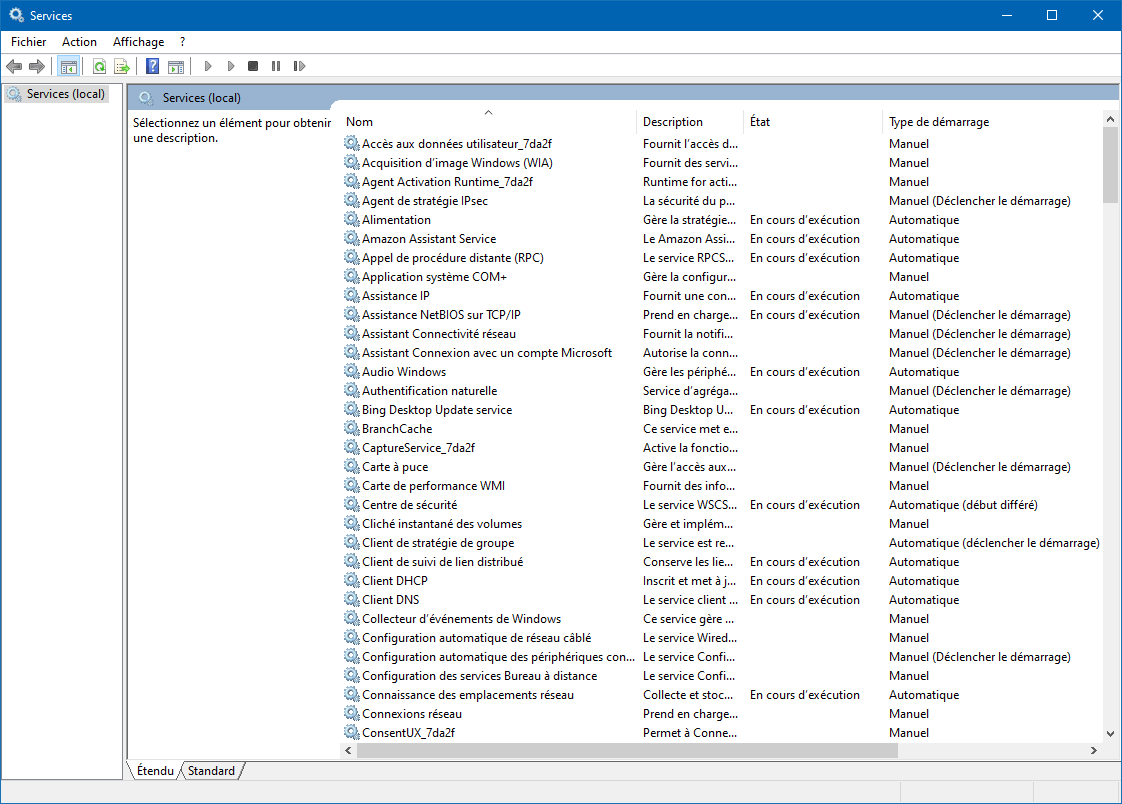Open the Fichier menu
Viewport: 1122px width, 804px height.
[x=29, y=41]
